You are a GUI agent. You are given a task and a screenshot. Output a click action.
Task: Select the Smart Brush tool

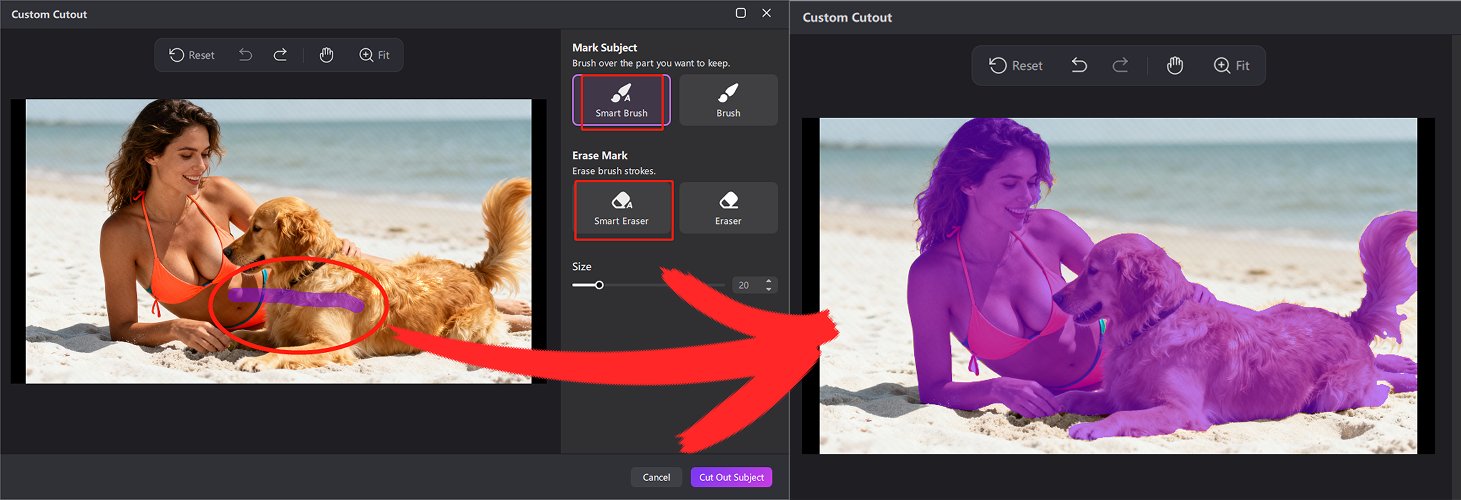tap(621, 100)
